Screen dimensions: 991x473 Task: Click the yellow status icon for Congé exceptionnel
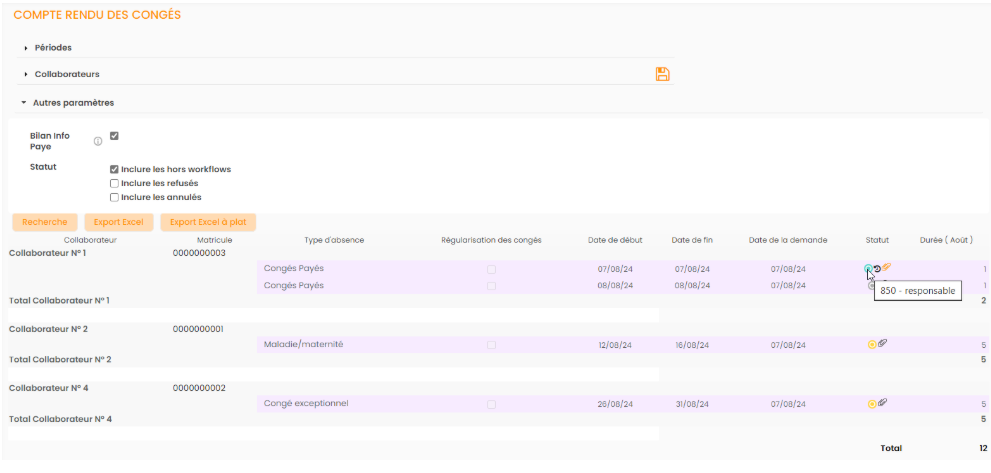(872, 403)
